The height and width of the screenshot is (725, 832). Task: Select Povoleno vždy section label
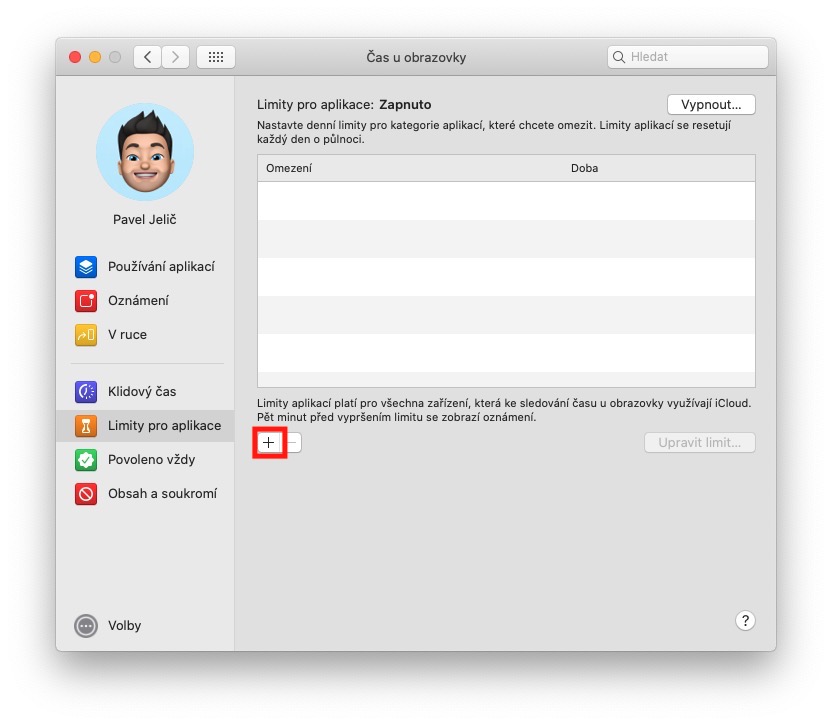click(152, 460)
